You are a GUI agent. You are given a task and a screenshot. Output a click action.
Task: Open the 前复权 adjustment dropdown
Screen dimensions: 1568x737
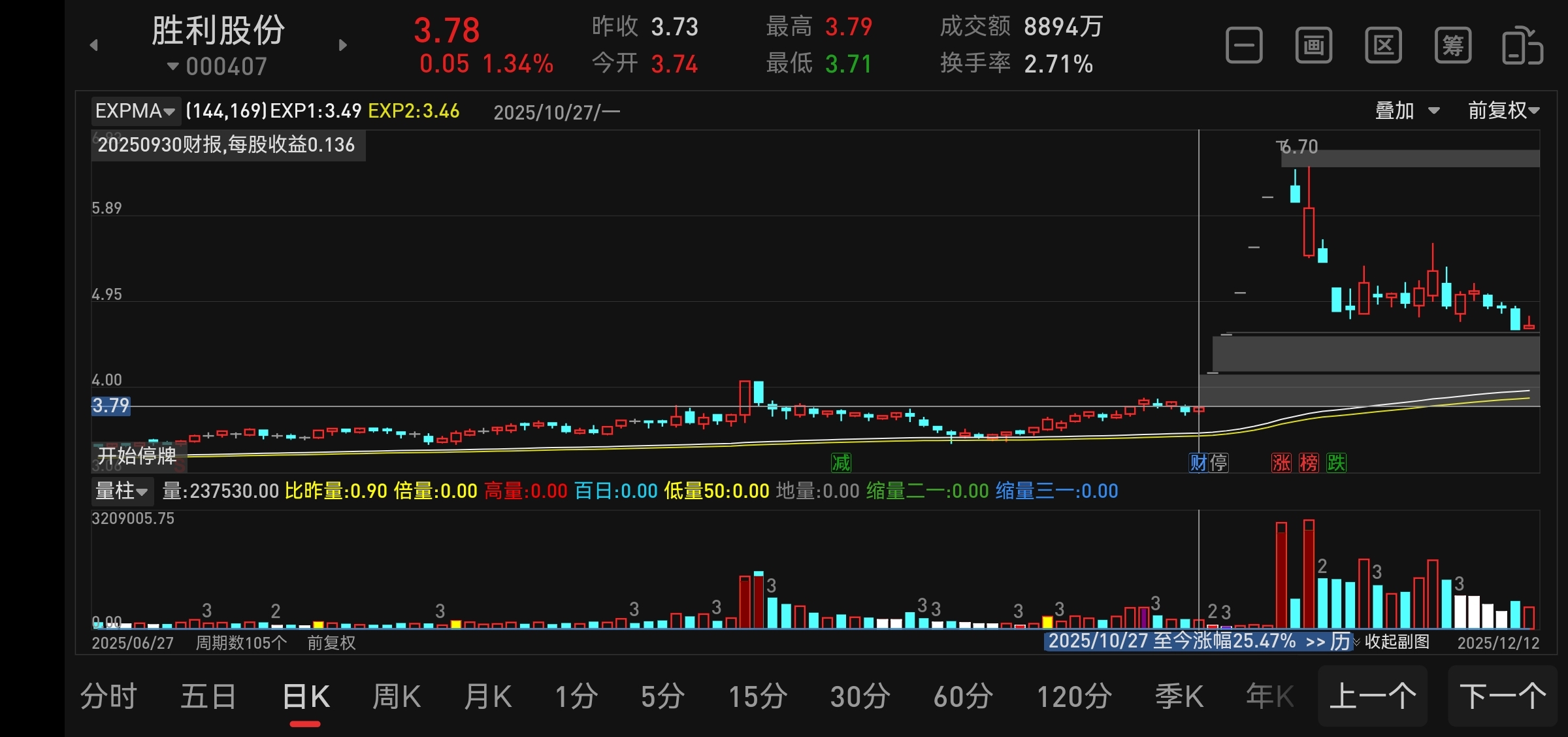click(x=1503, y=110)
